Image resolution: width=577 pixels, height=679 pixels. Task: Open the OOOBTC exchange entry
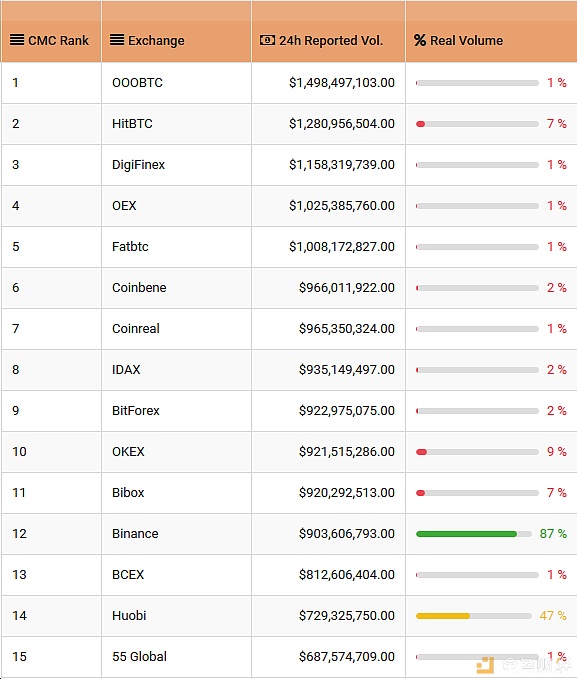[137, 83]
